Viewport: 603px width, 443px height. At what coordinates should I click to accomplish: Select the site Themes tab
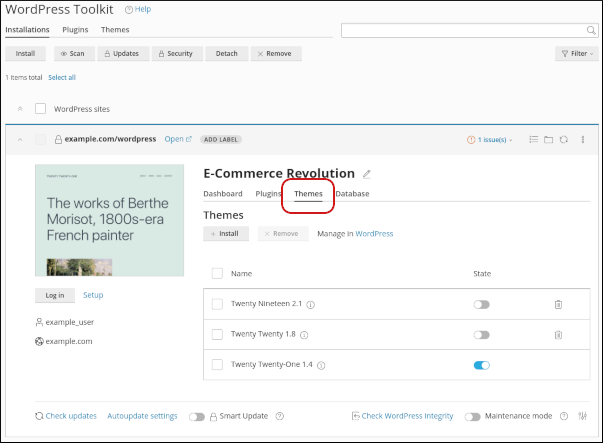[308, 194]
